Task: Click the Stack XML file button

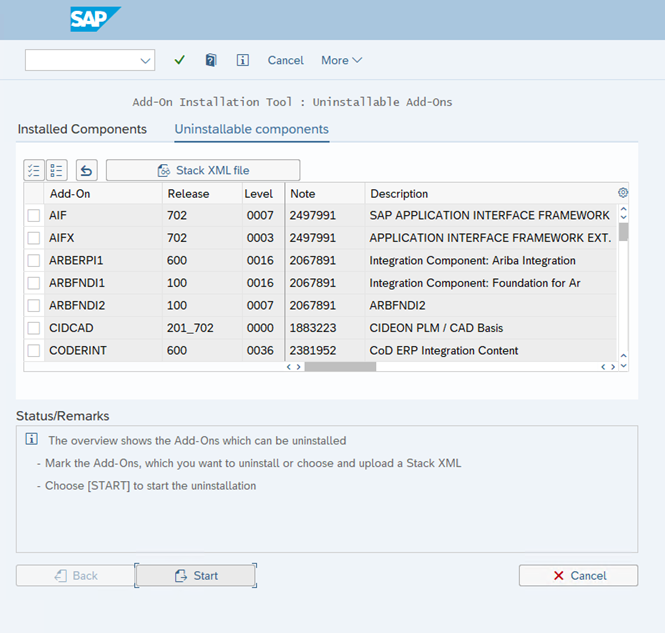Action: 203,170
